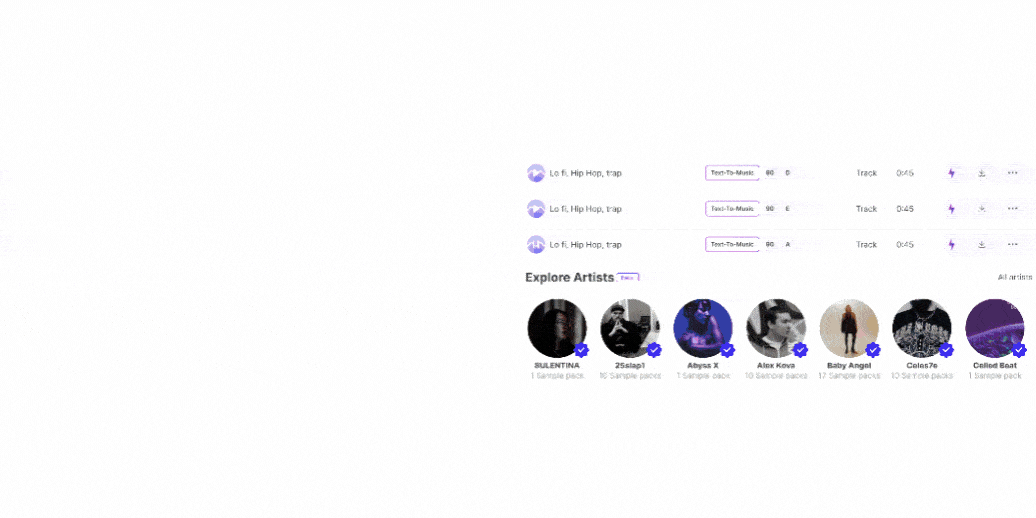Download the key D track
The width and height of the screenshot is (1036, 518).
[982, 173]
